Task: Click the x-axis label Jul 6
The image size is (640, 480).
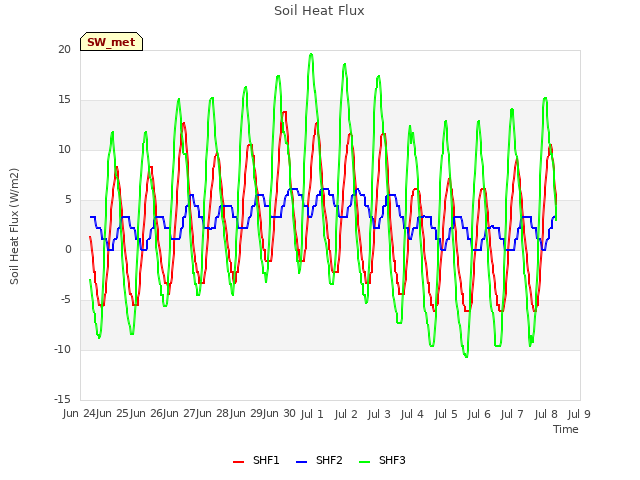Action: click(x=479, y=414)
